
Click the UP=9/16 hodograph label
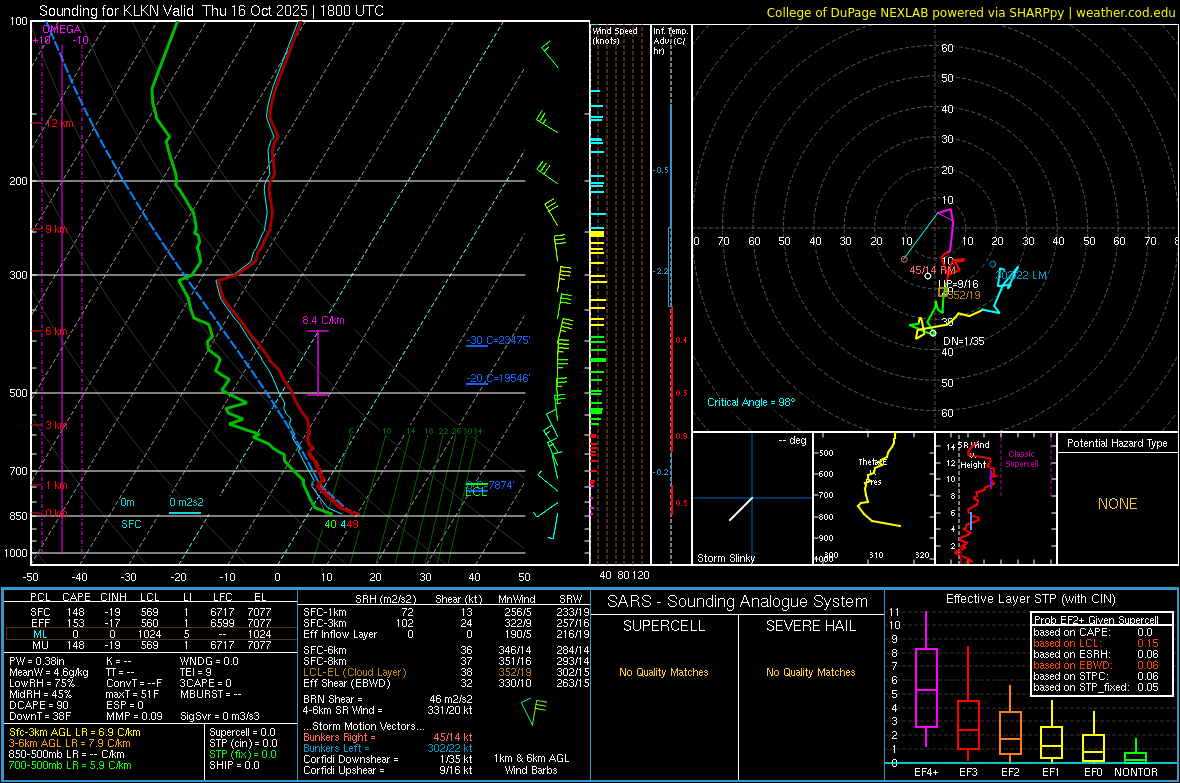pos(958,284)
